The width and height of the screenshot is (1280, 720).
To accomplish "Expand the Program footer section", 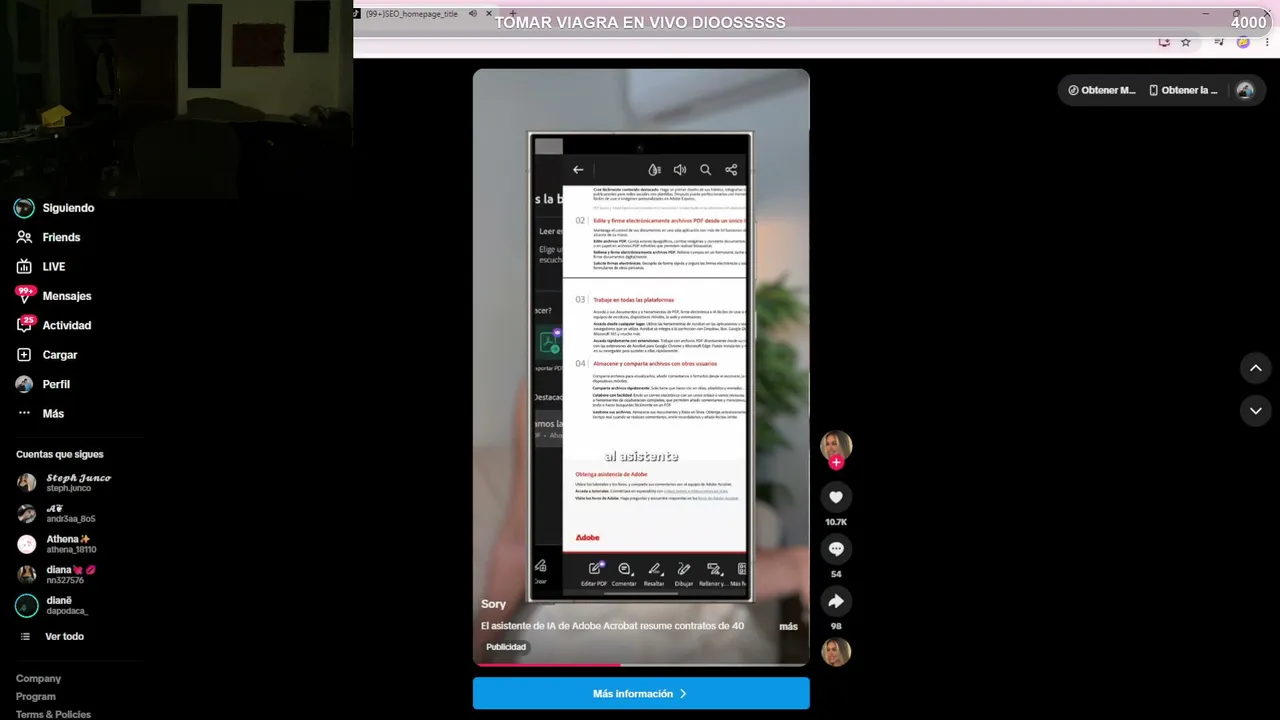I will coord(36,697).
